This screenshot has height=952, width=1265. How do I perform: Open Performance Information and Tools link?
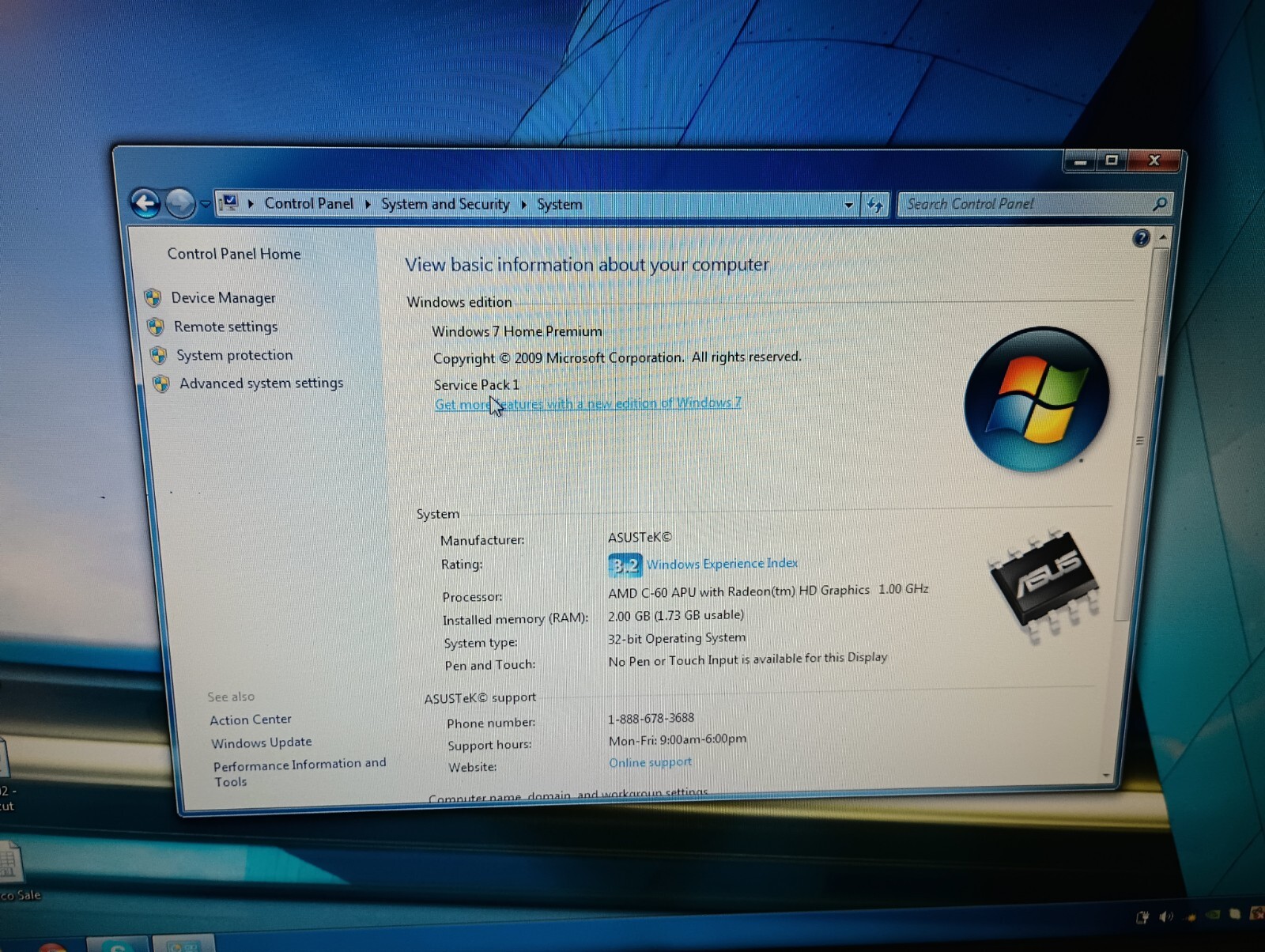[x=300, y=773]
